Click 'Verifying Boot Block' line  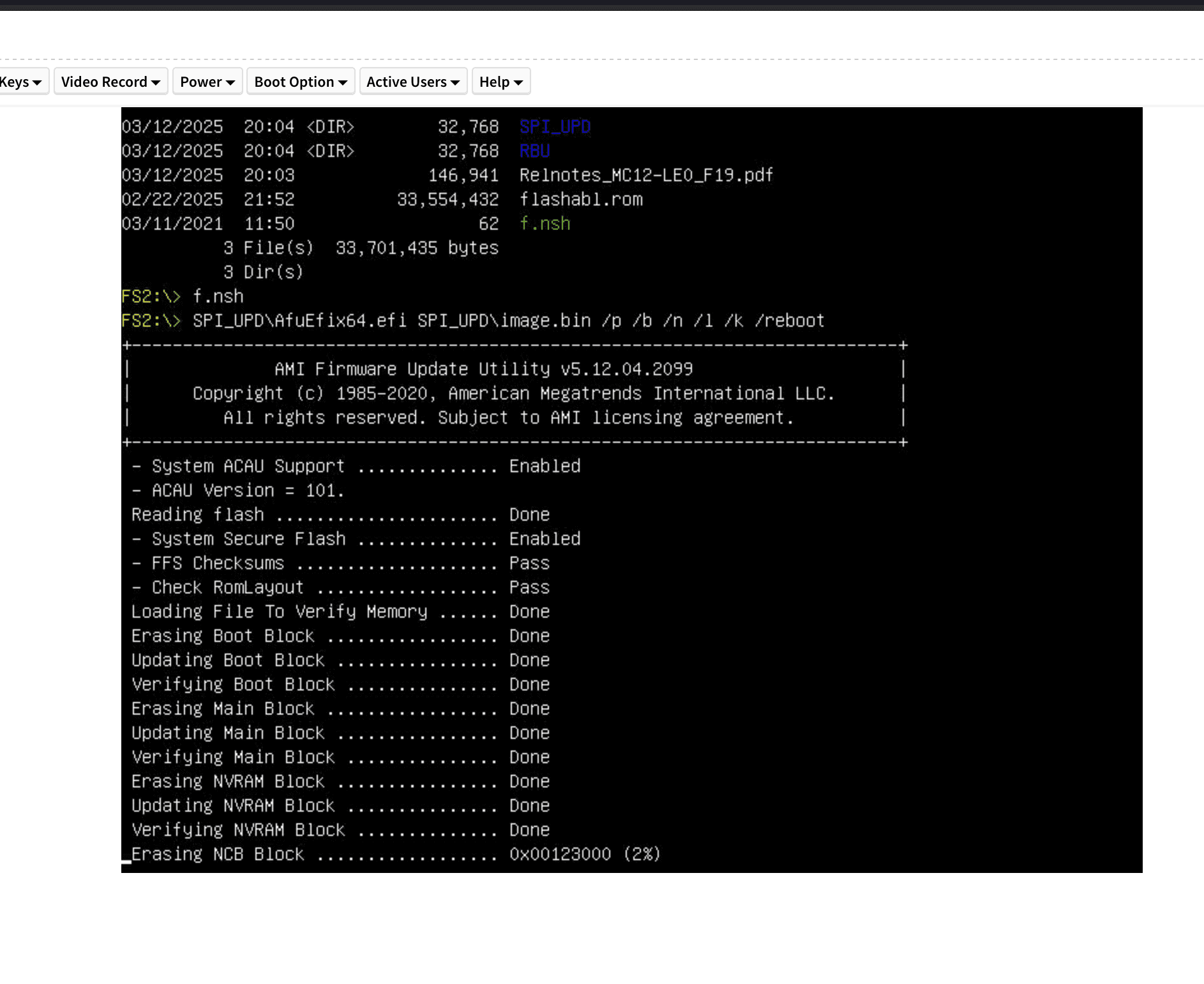340,685
